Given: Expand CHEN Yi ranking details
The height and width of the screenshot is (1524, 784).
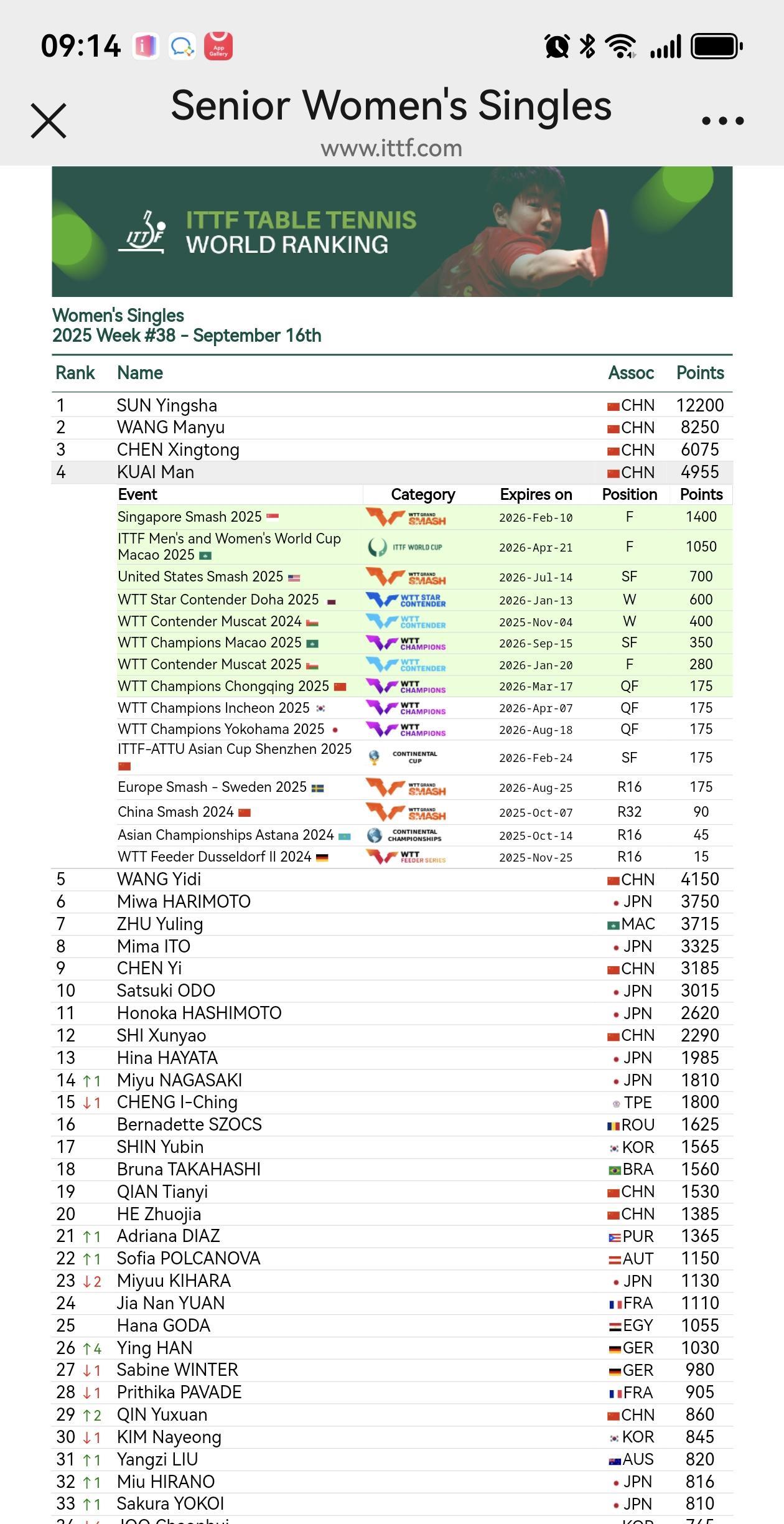Looking at the screenshot, I should click(x=392, y=968).
